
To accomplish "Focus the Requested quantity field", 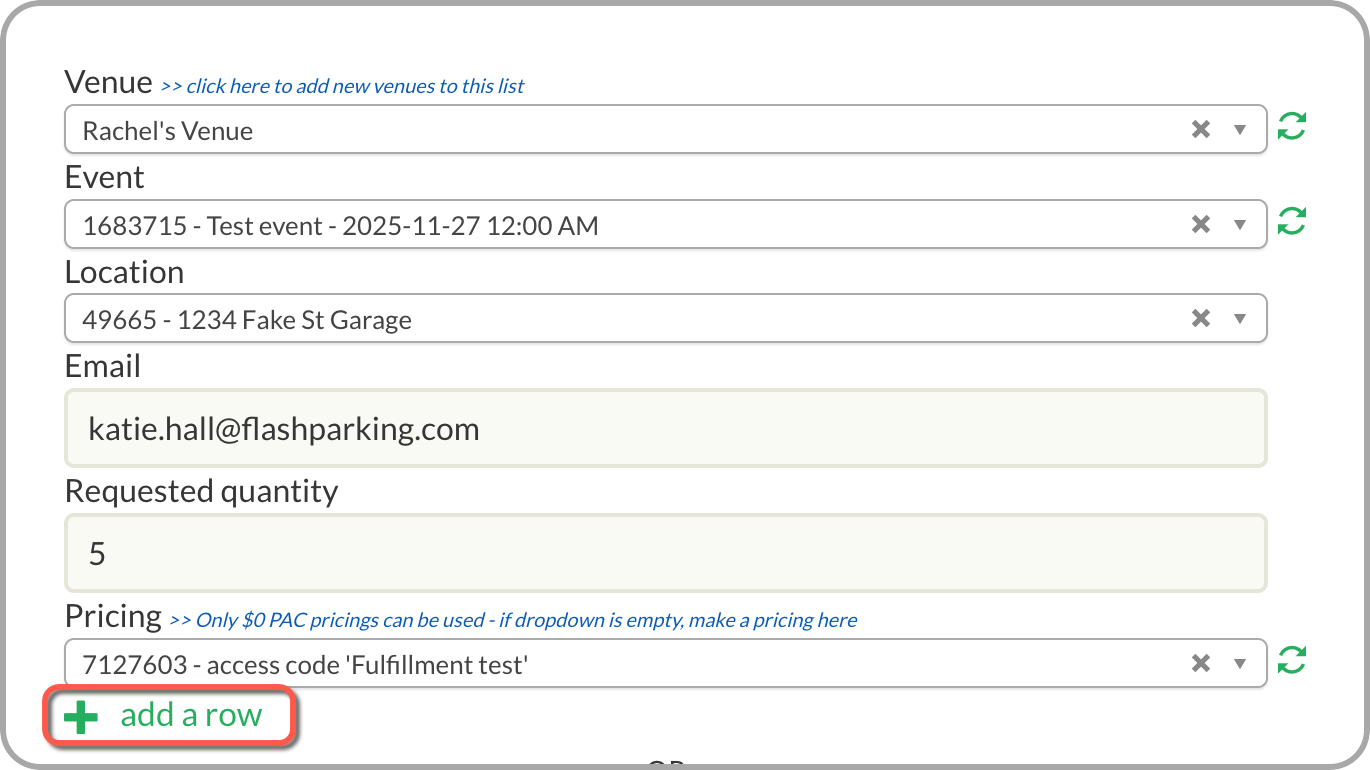I will coord(666,553).
